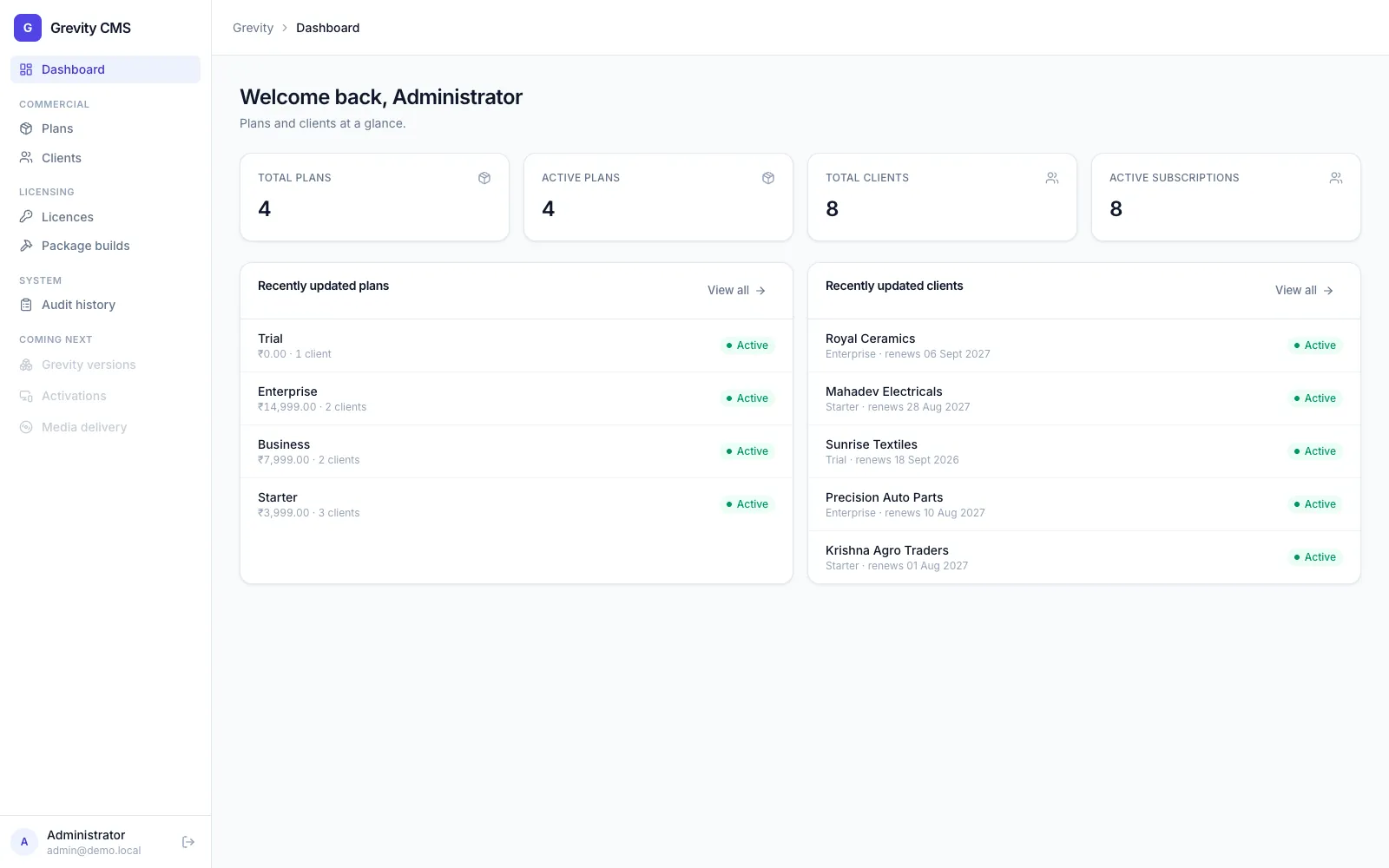Click the arrow next to clients View all
1389x868 pixels.
(x=1328, y=291)
